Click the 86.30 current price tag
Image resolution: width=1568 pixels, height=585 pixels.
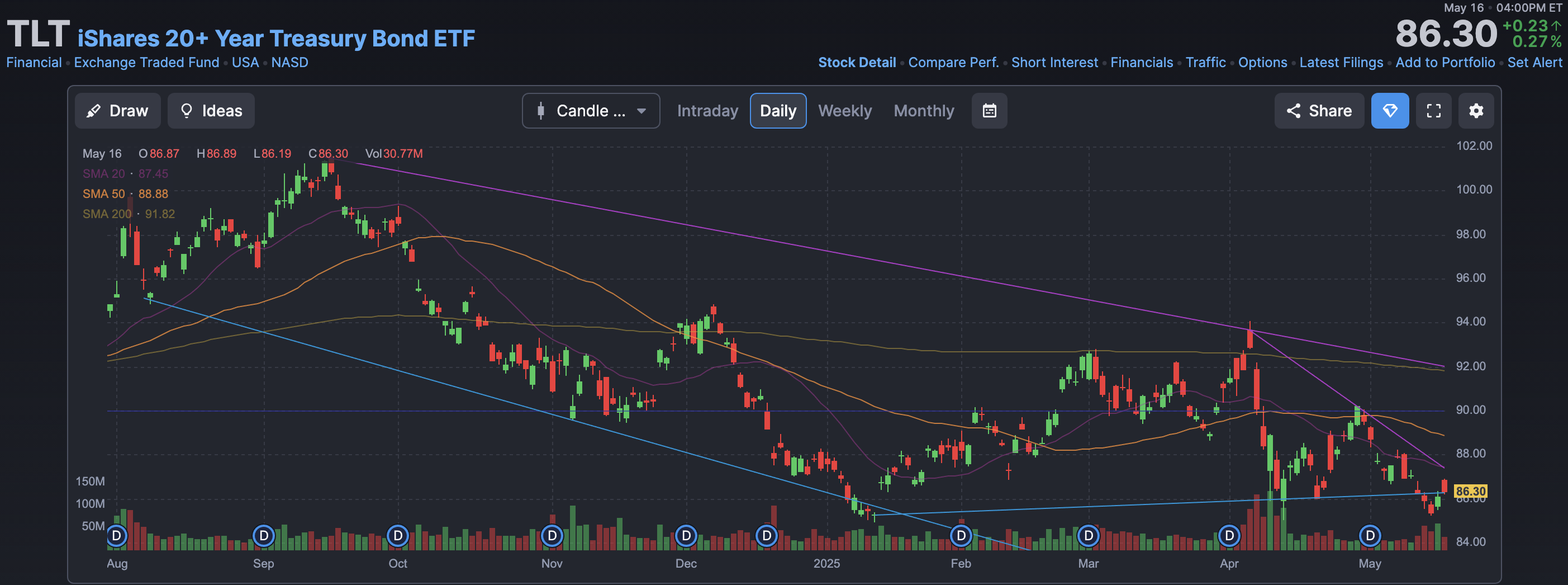[x=1471, y=491]
